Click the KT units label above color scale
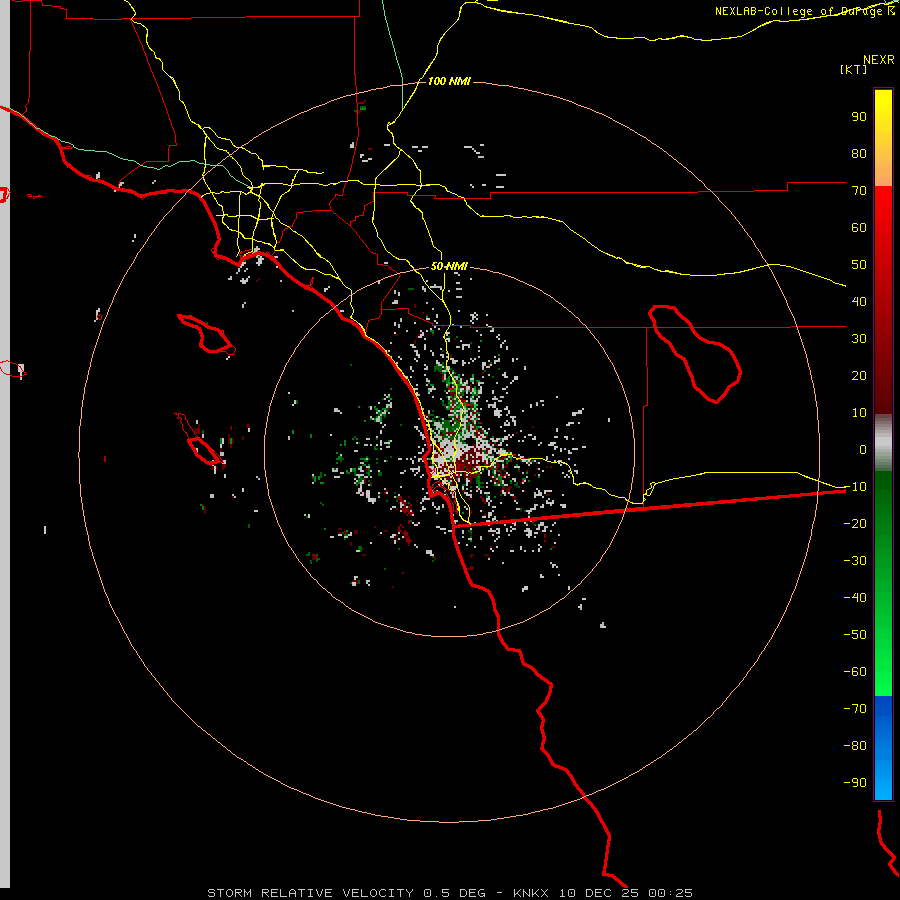 (854, 69)
